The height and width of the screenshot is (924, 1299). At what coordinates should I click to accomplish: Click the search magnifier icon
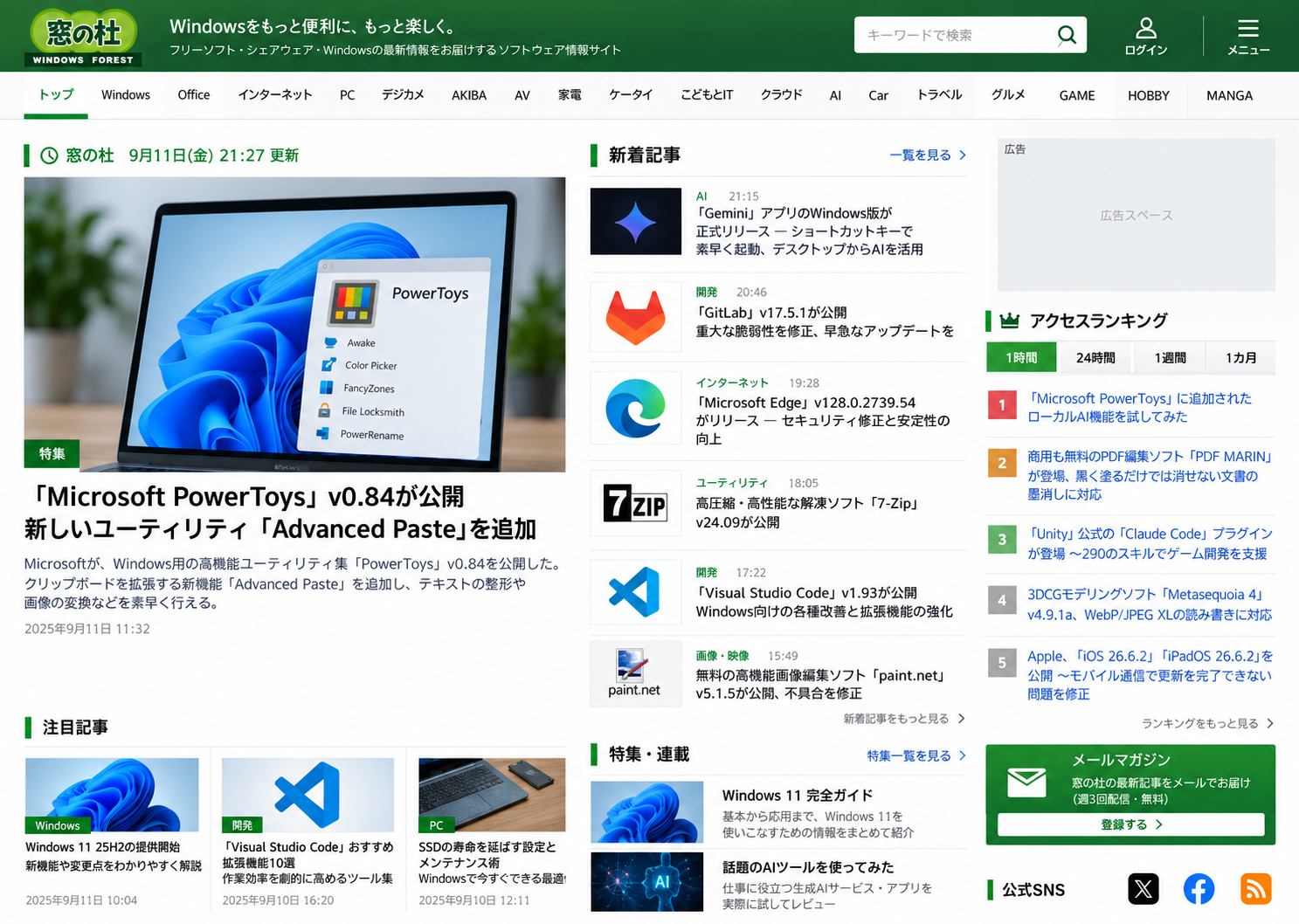click(x=1067, y=35)
